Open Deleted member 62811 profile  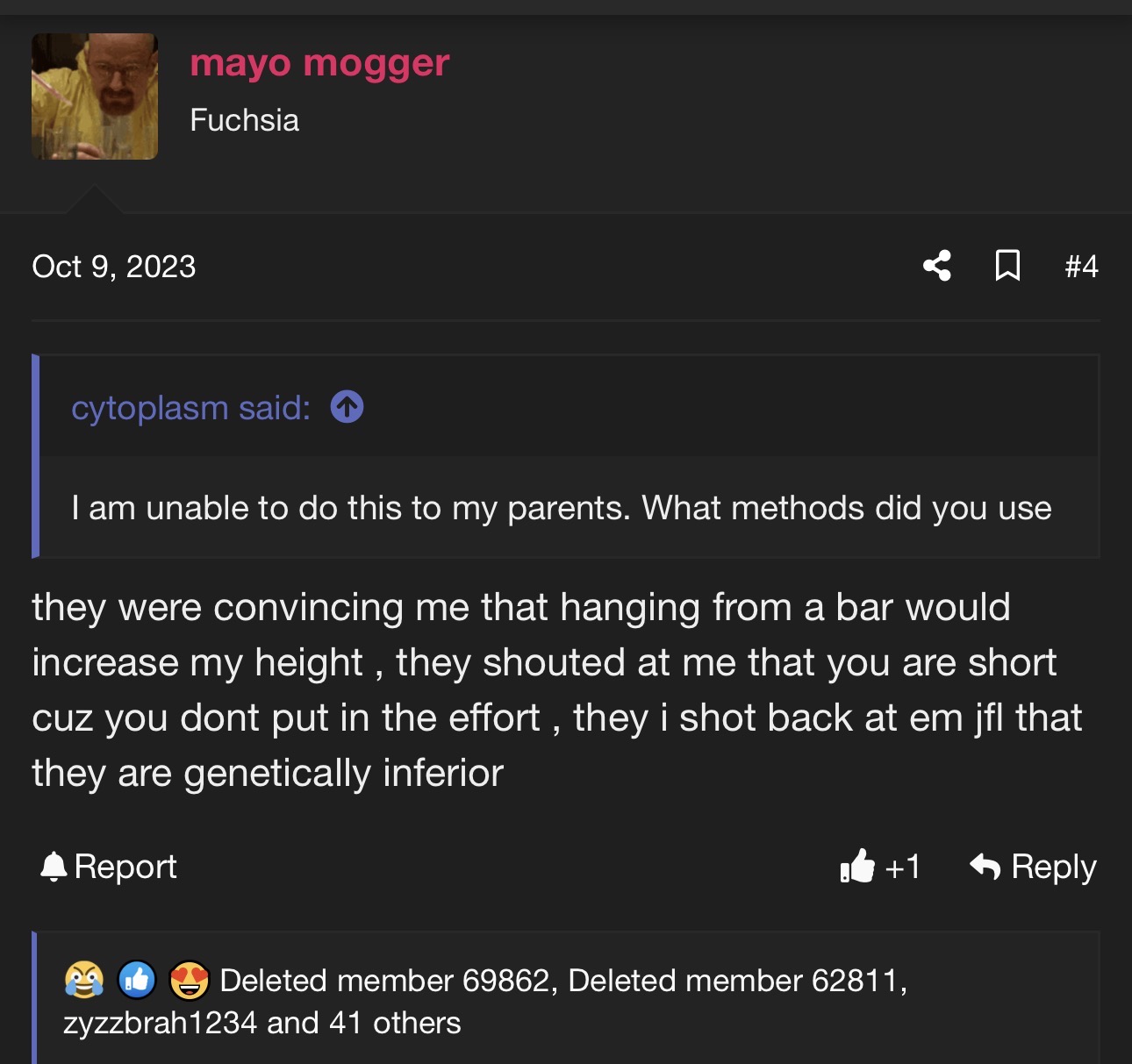pyautogui.click(x=734, y=981)
